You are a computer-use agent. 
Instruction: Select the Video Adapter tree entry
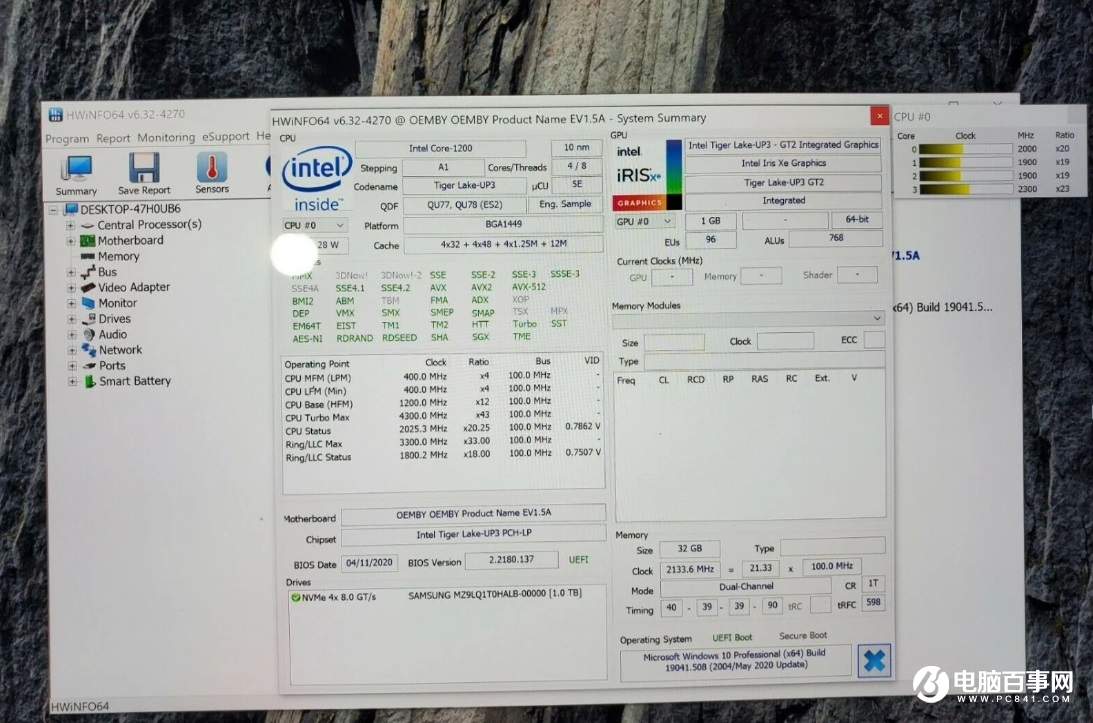(133, 288)
